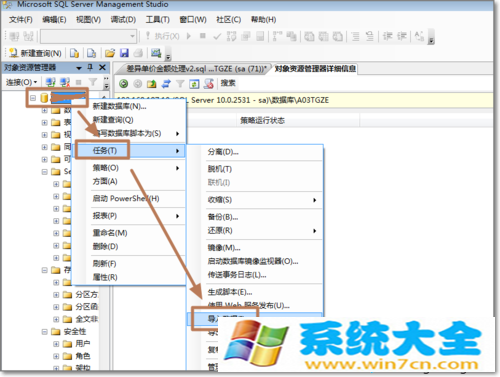Screen dimensions: 500x377
Task: Select 任务(T) in the context menu
Action: coord(129,151)
